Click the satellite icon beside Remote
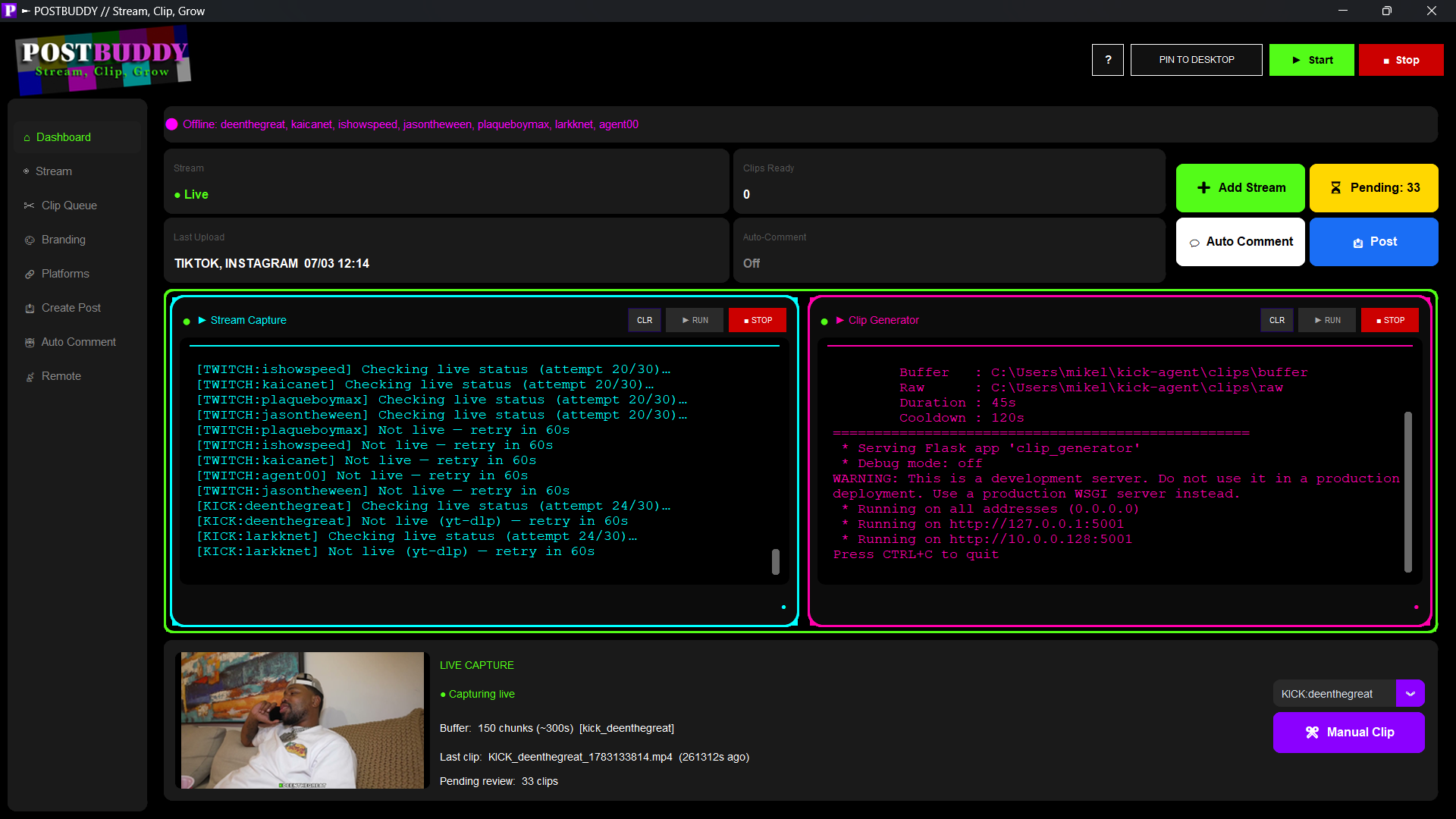 pyautogui.click(x=30, y=377)
